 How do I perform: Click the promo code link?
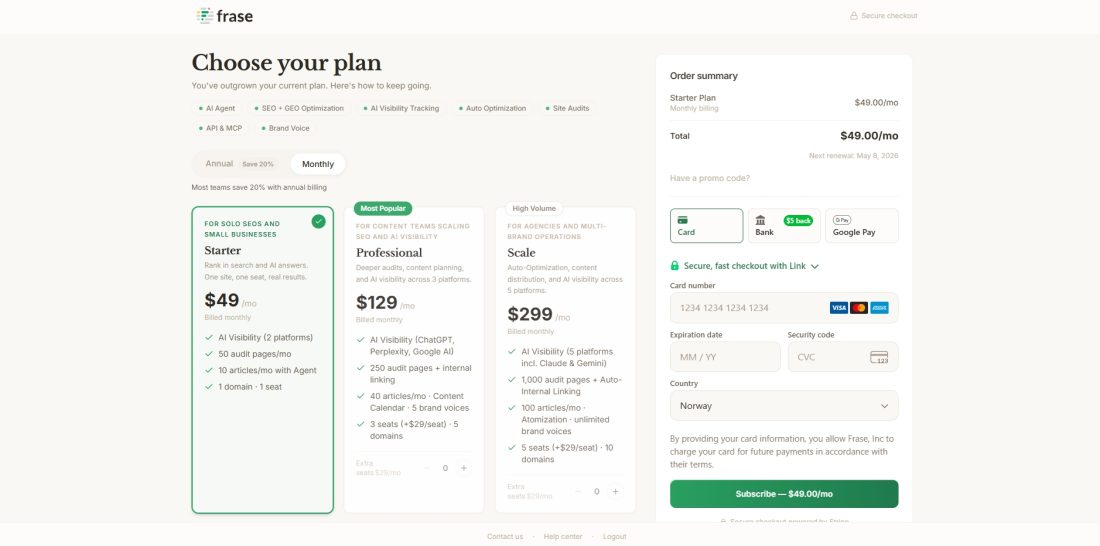pos(709,178)
